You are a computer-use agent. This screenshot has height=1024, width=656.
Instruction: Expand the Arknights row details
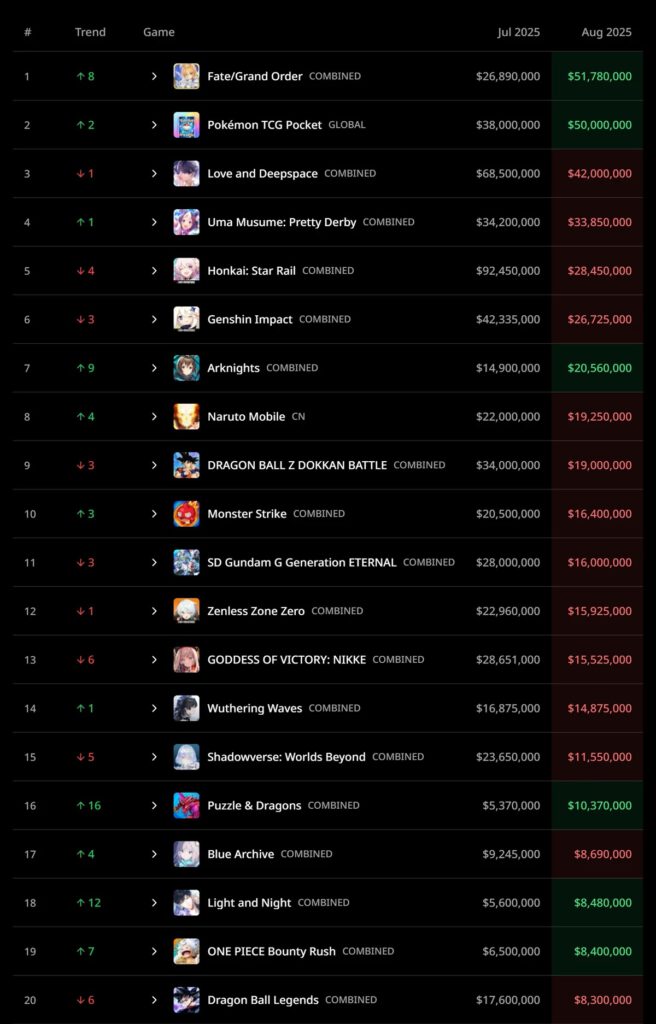tap(154, 368)
